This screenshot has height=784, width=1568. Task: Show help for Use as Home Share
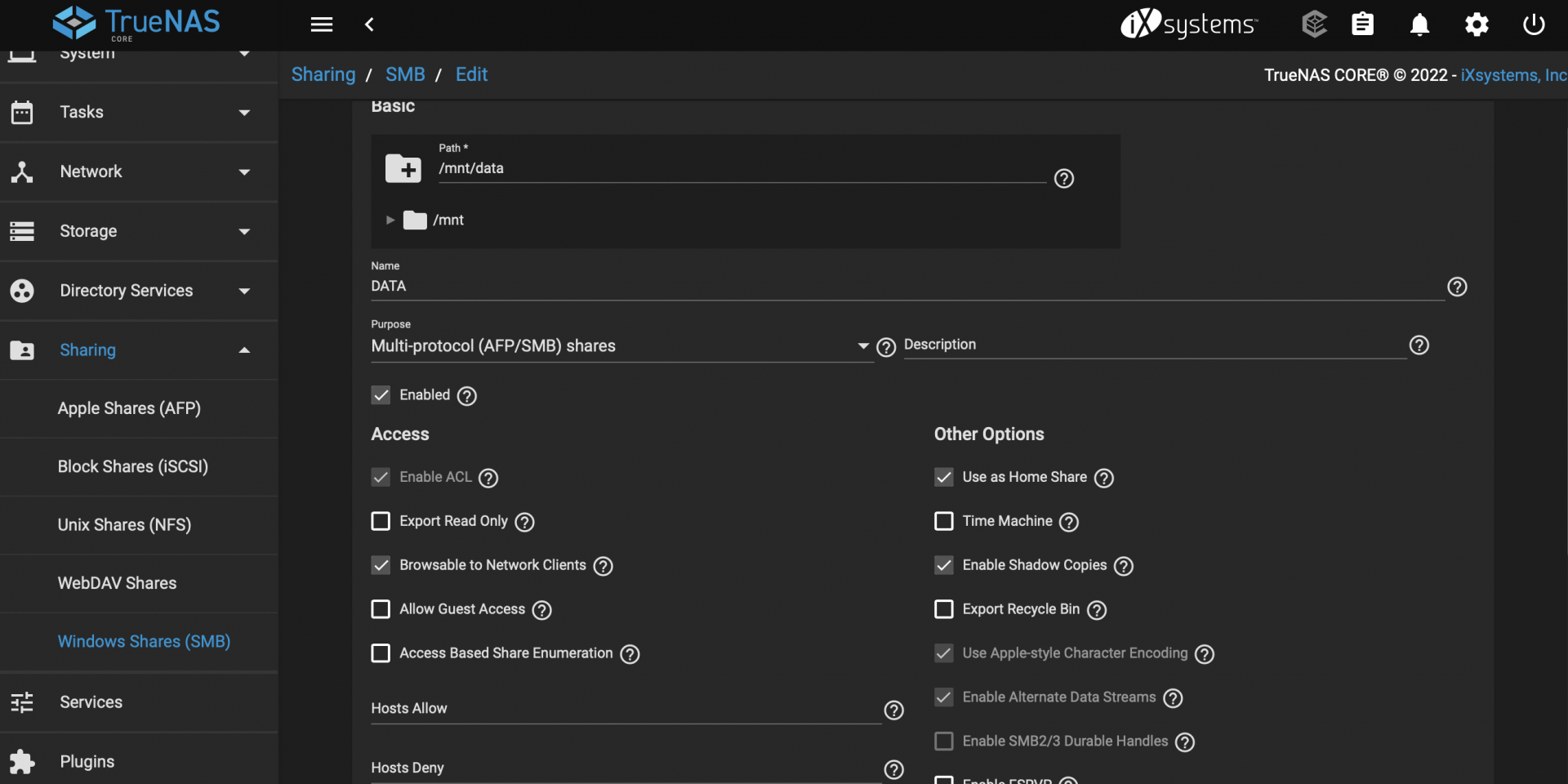point(1103,478)
